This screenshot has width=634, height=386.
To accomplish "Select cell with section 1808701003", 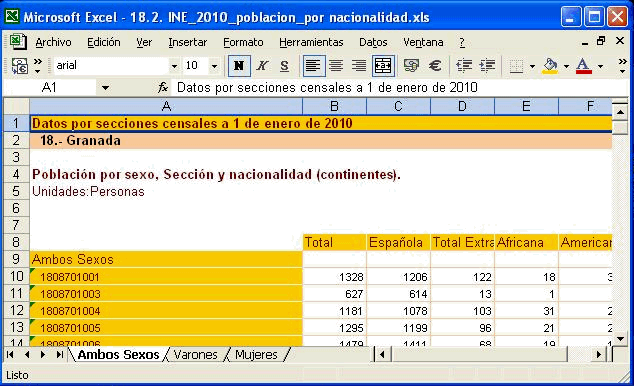I will click(166, 293).
